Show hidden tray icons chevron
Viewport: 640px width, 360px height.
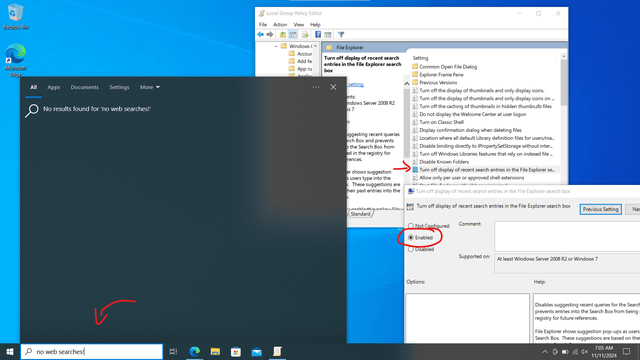coord(545,351)
